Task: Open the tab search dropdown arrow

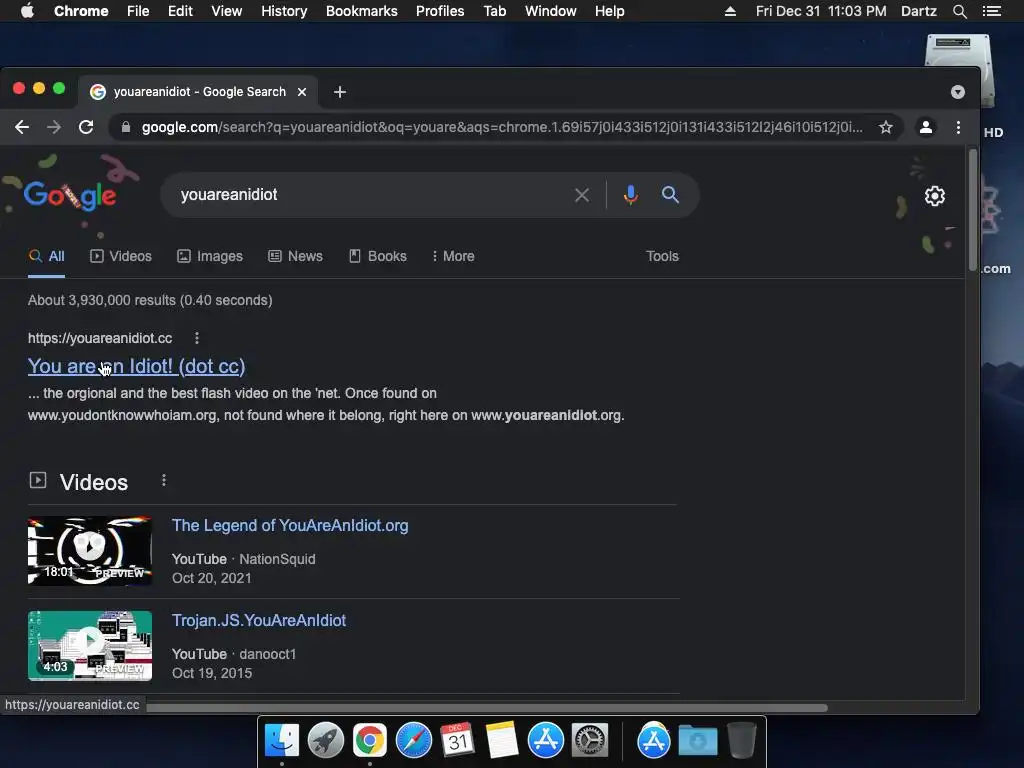Action: point(958,92)
